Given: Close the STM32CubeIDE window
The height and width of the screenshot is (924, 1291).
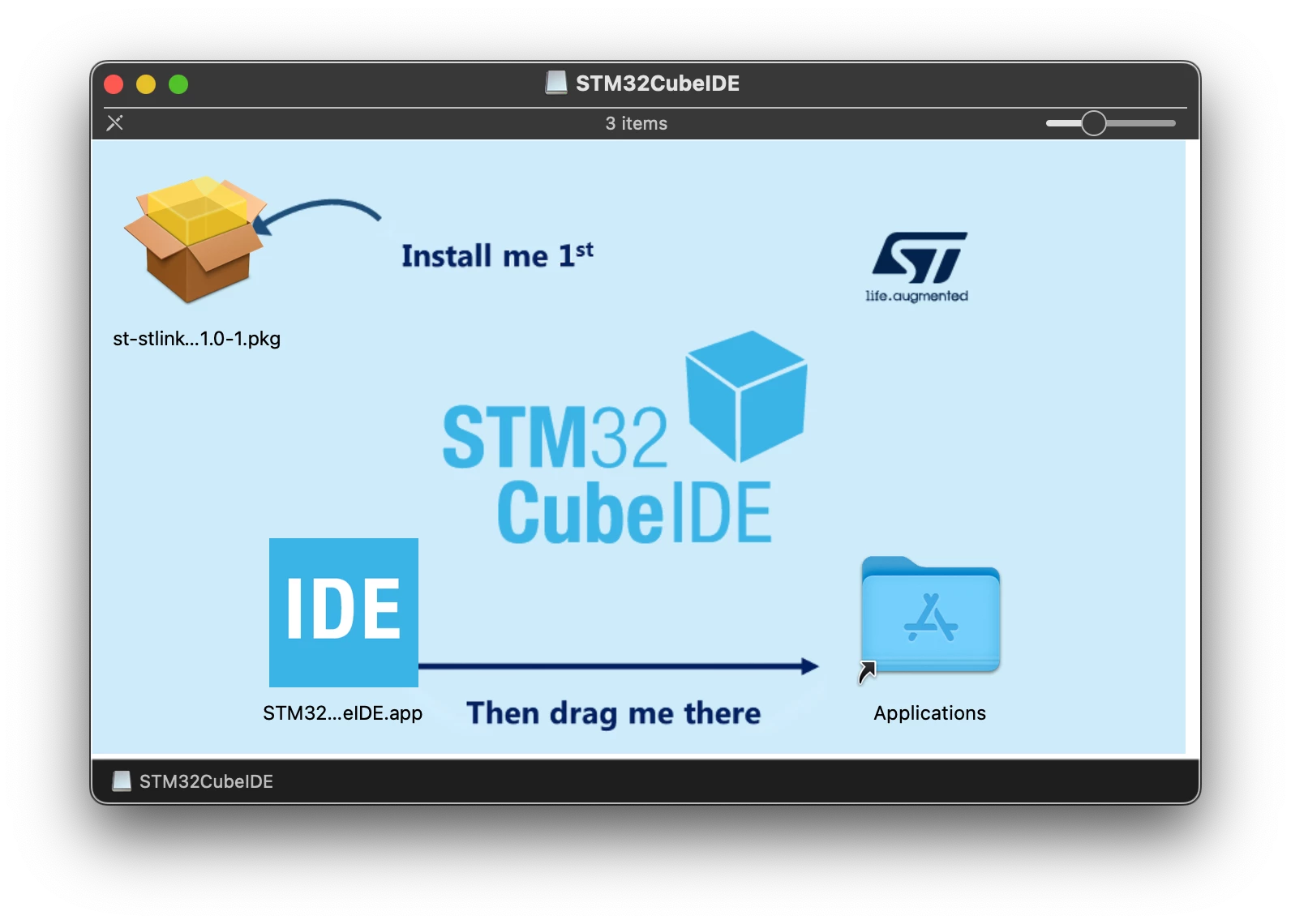Looking at the screenshot, I should coord(114,84).
